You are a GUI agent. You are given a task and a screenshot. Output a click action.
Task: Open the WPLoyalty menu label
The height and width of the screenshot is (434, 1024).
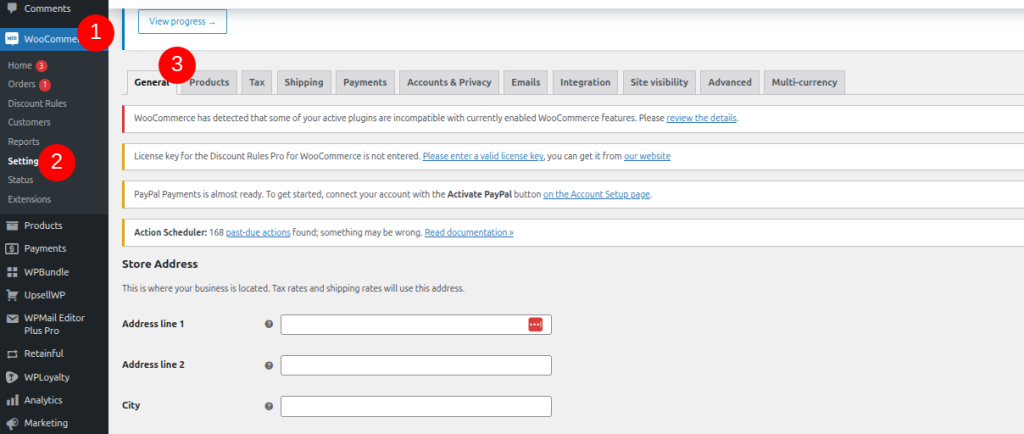click(46, 377)
